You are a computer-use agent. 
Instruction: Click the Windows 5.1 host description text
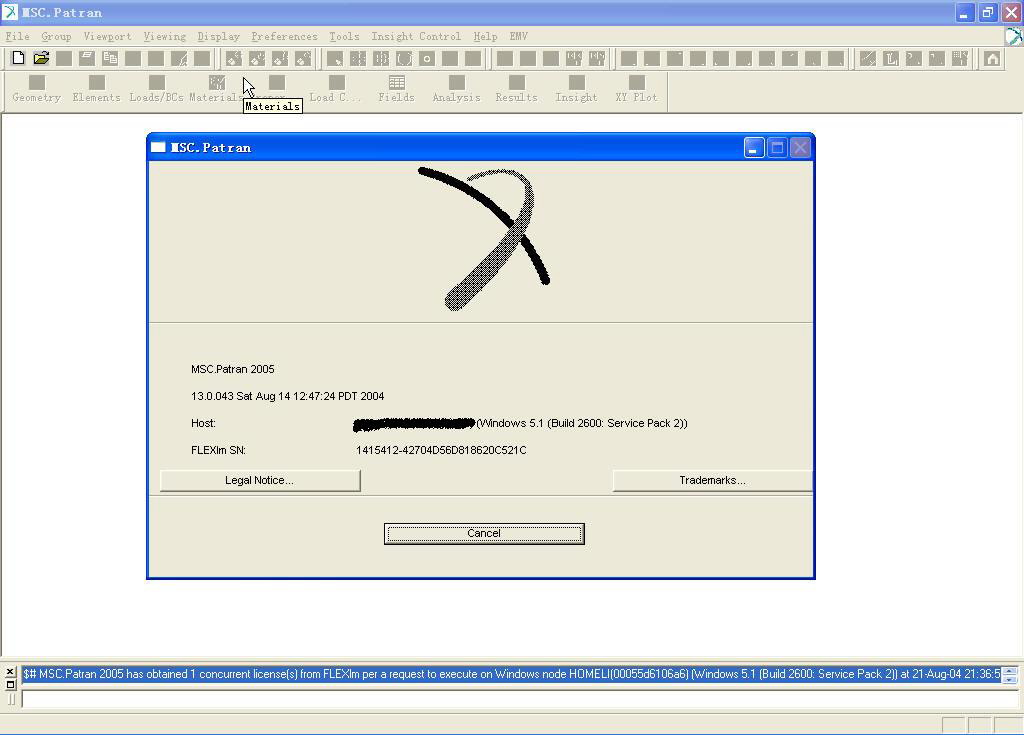(x=582, y=423)
